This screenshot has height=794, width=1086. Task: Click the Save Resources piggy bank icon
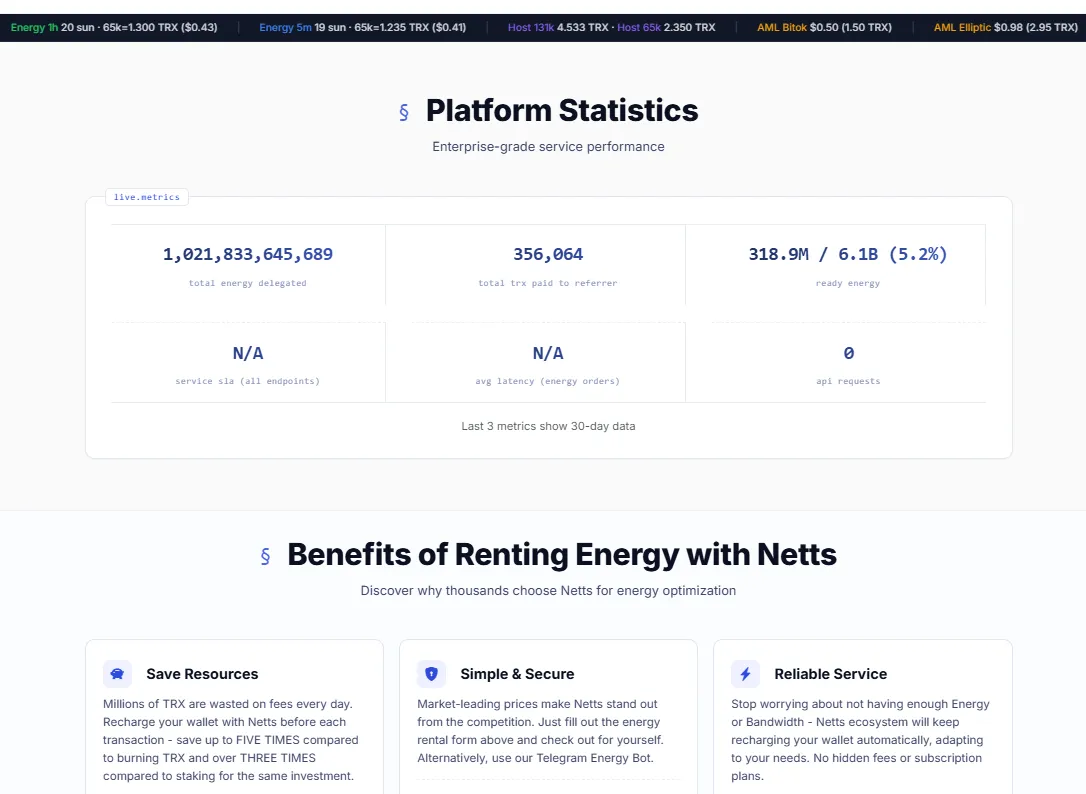tap(117, 673)
